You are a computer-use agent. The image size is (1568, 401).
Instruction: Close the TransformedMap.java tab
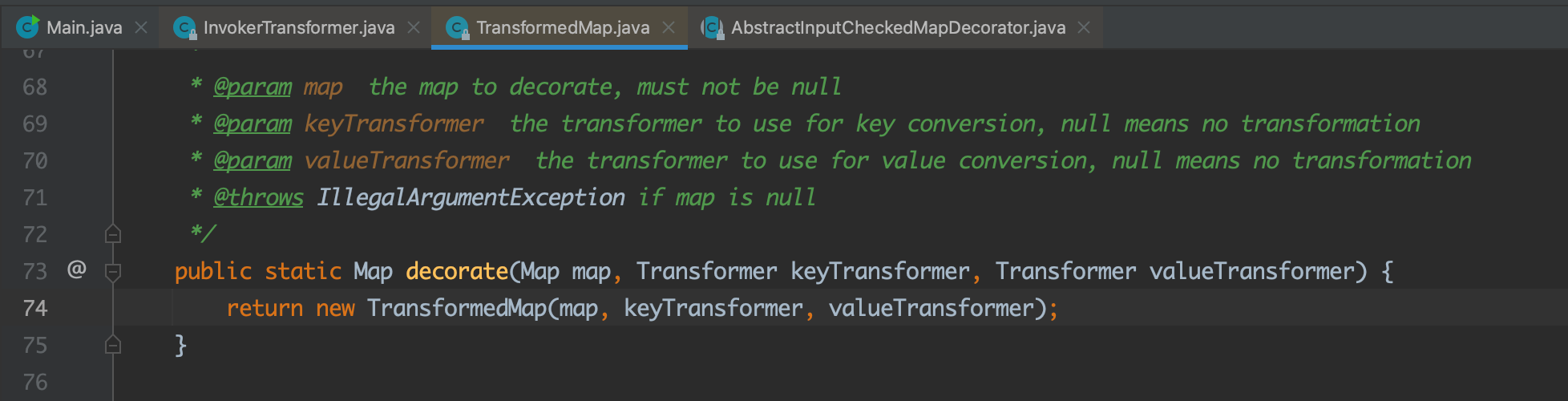[x=669, y=27]
